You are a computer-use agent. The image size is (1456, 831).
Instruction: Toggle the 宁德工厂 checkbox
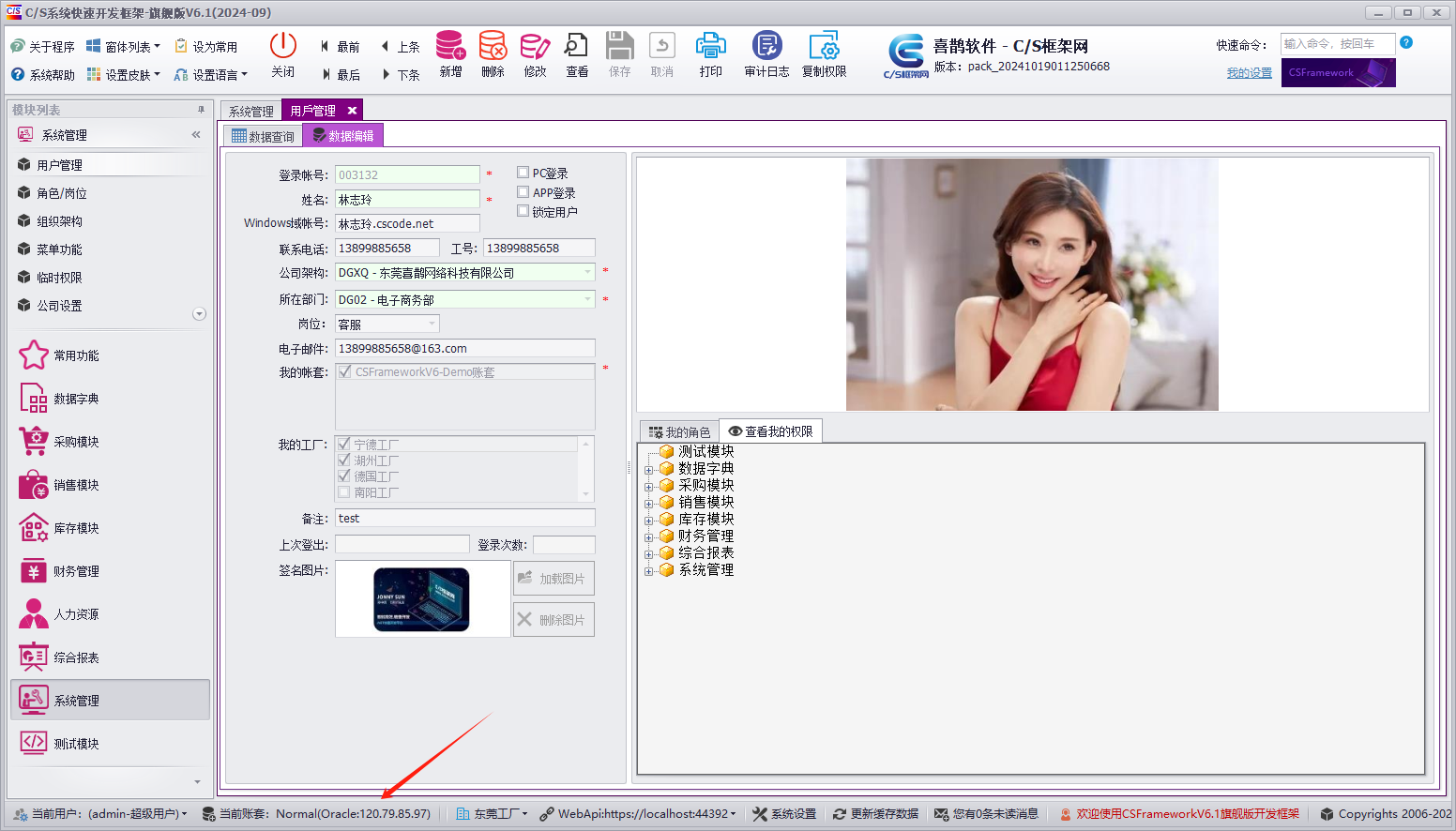(344, 444)
